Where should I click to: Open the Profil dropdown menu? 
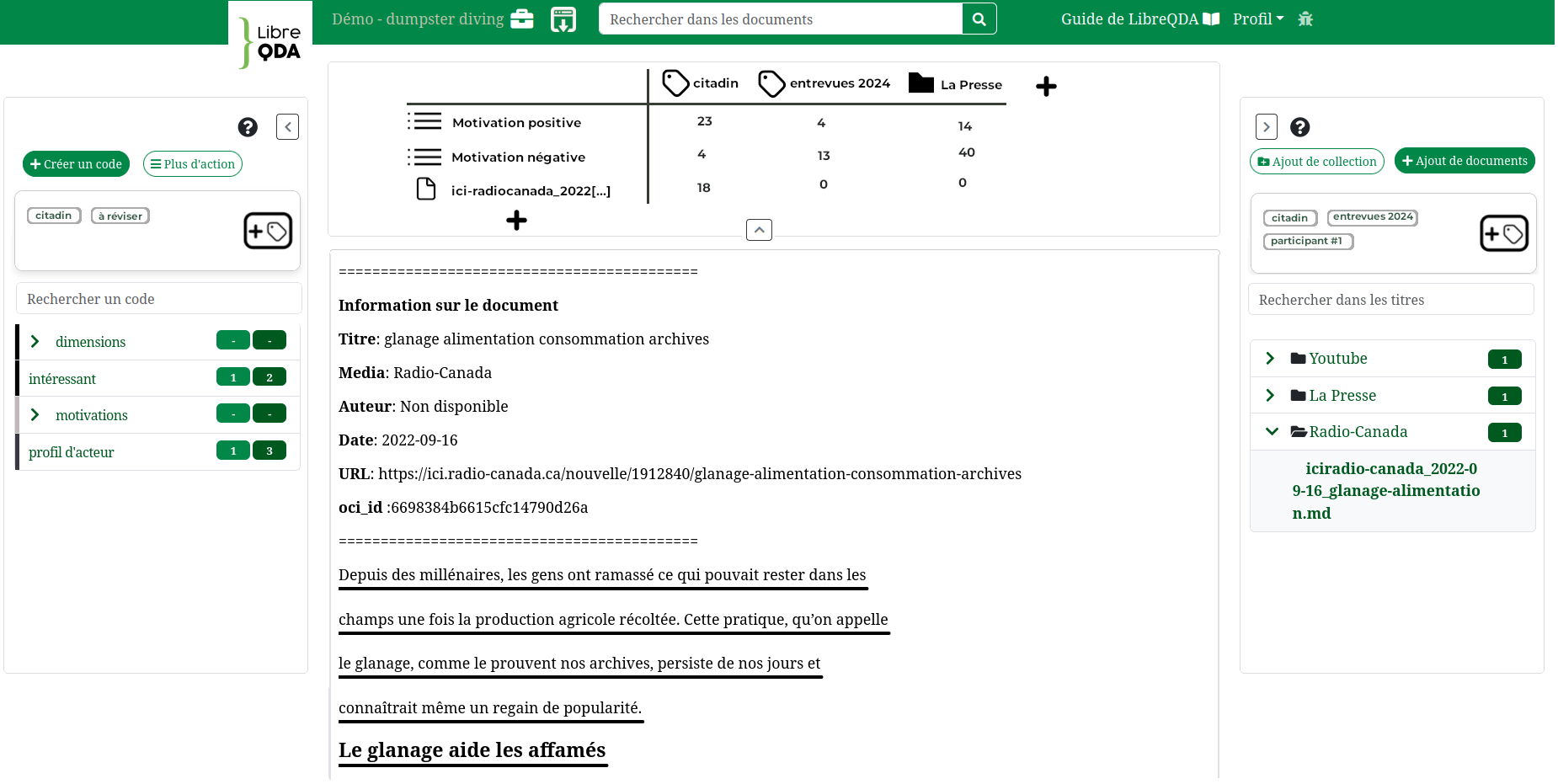point(1258,19)
